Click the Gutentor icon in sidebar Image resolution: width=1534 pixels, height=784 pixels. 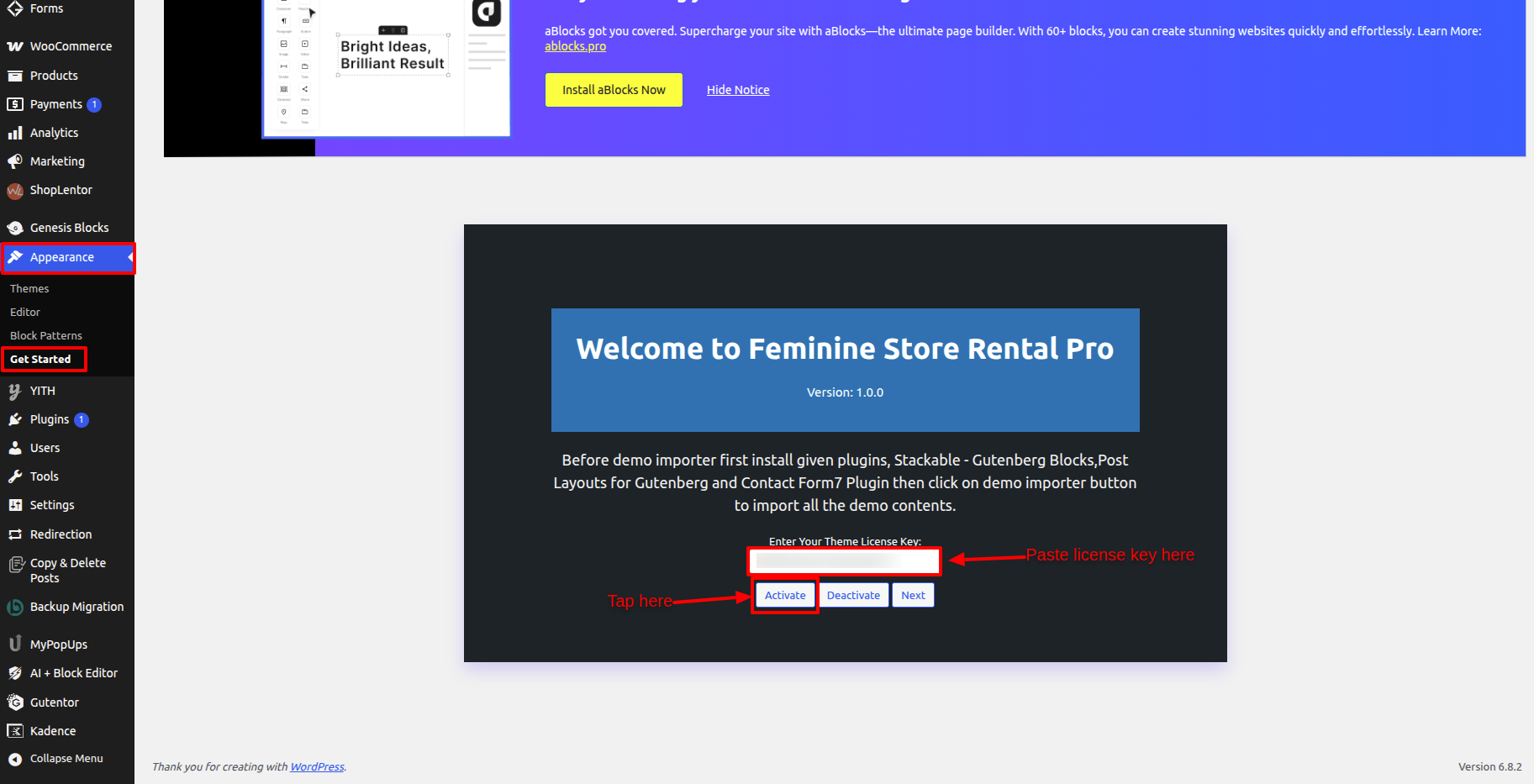pyautogui.click(x=15, y=702)
